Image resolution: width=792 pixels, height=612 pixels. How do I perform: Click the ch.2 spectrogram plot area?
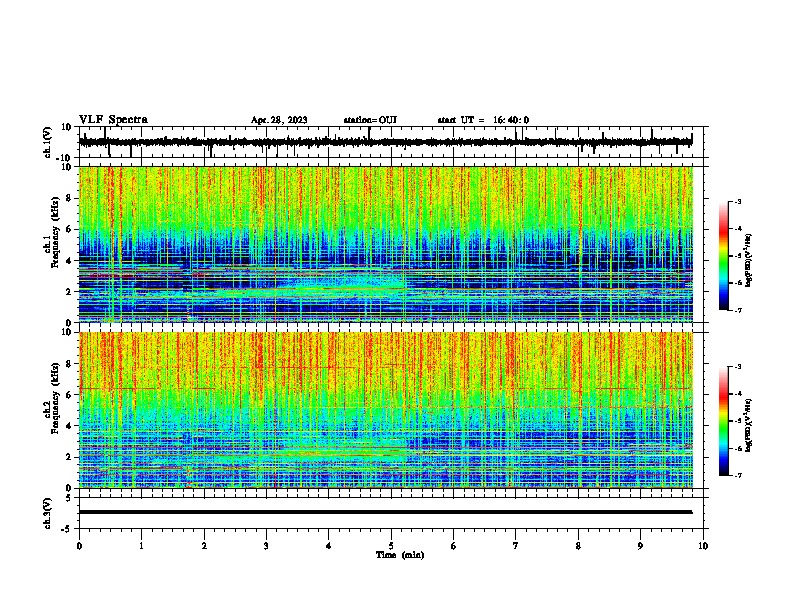click(386, 410)
